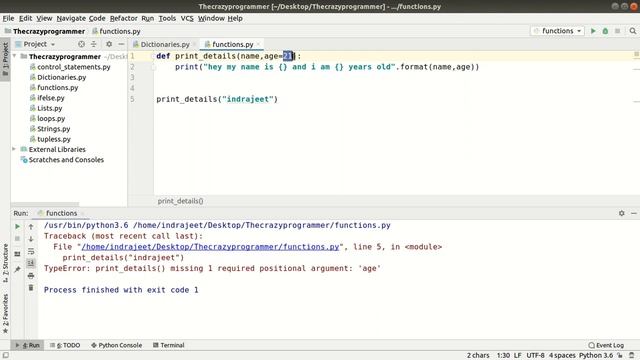The width and height of the screenshot is (640, 360).
Task: Open the traceback link to functions.py
Action: (210, 247)
